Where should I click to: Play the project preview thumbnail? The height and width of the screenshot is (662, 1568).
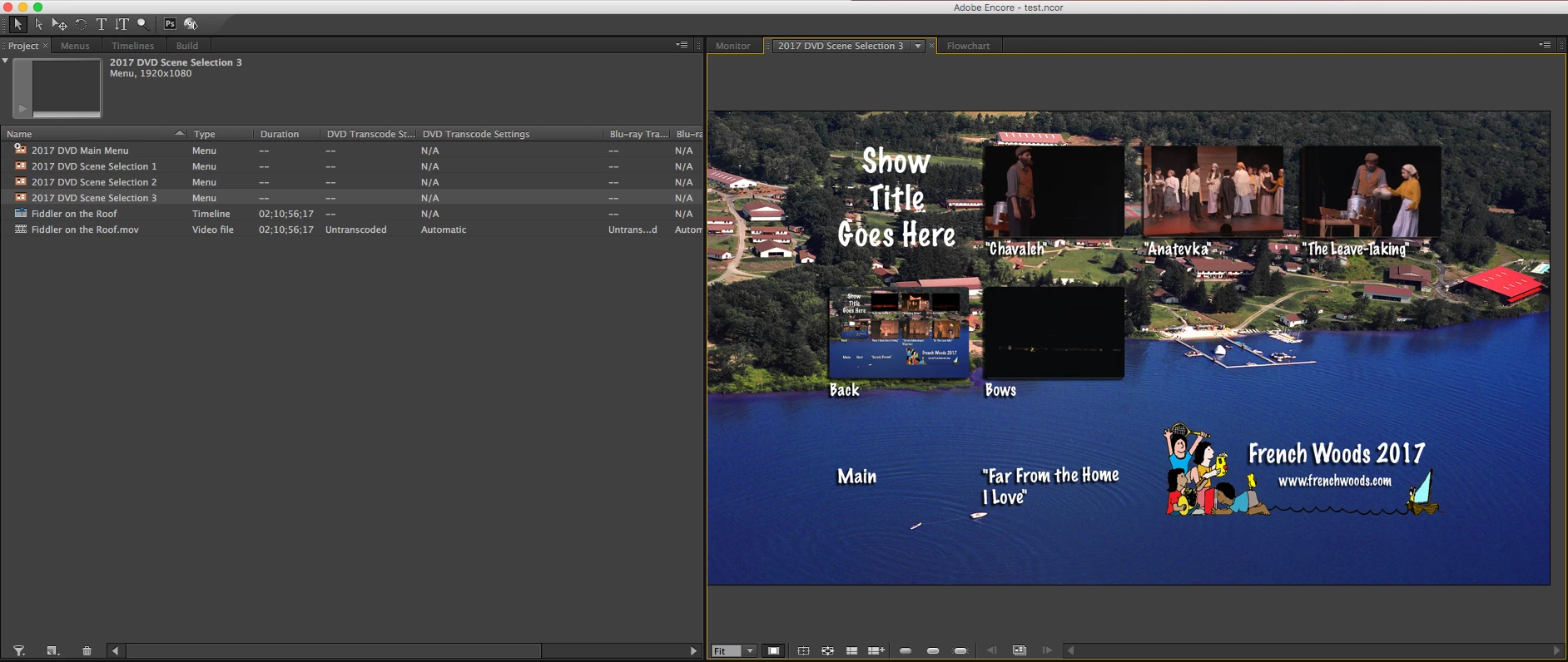(22, 108)
